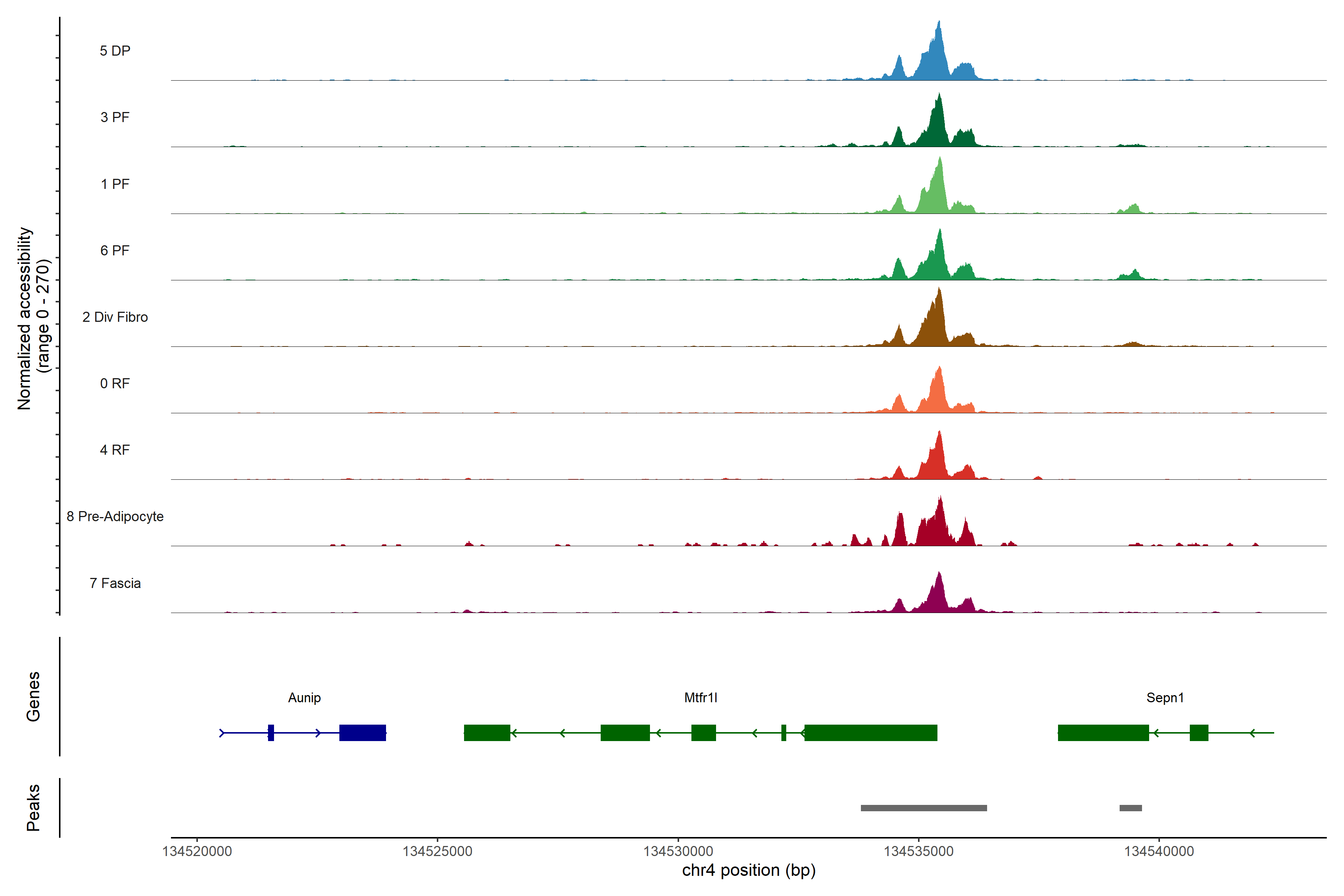This screenshot has width=1344, height=896.
Task: Click the Sepn1 gene name
Action: point(1164,697)
